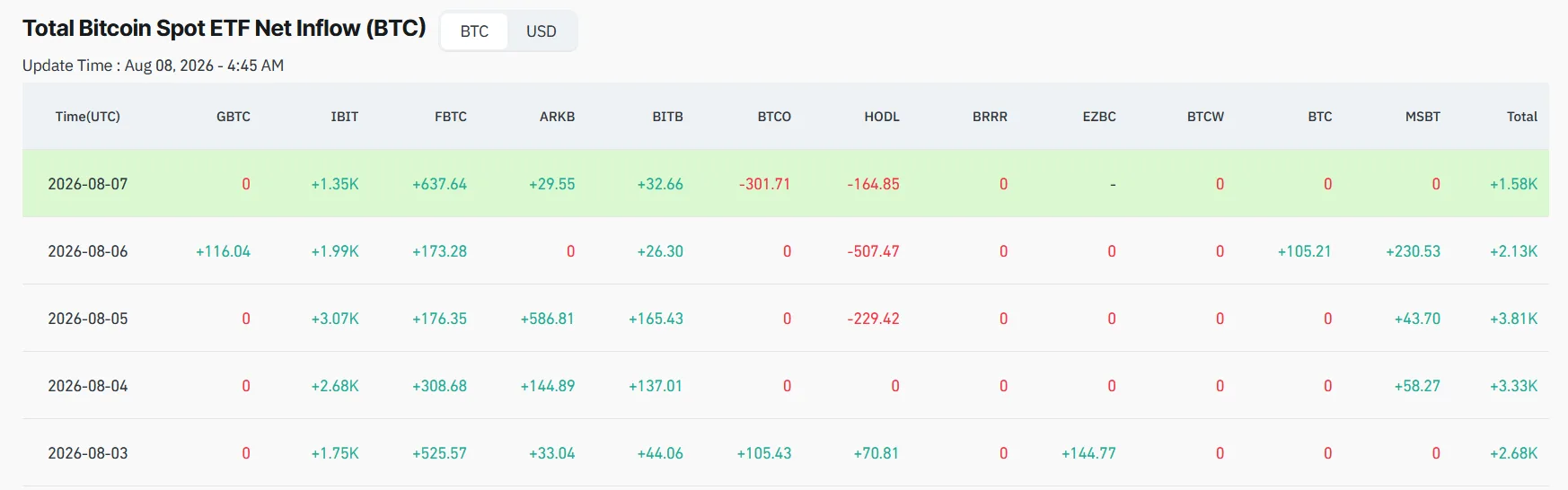Click the +144.89 ARKB value
1568x490 pixels.
pos(547,386)
